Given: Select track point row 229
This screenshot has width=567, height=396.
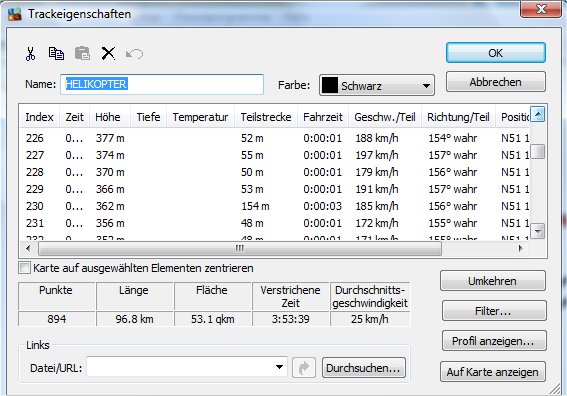Looking at the screenshot, I should [275, 189].
